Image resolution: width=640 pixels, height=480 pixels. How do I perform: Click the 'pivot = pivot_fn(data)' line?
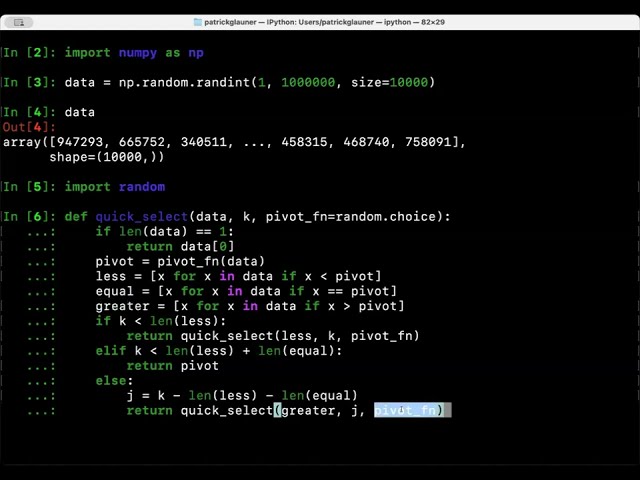[180, 261]
